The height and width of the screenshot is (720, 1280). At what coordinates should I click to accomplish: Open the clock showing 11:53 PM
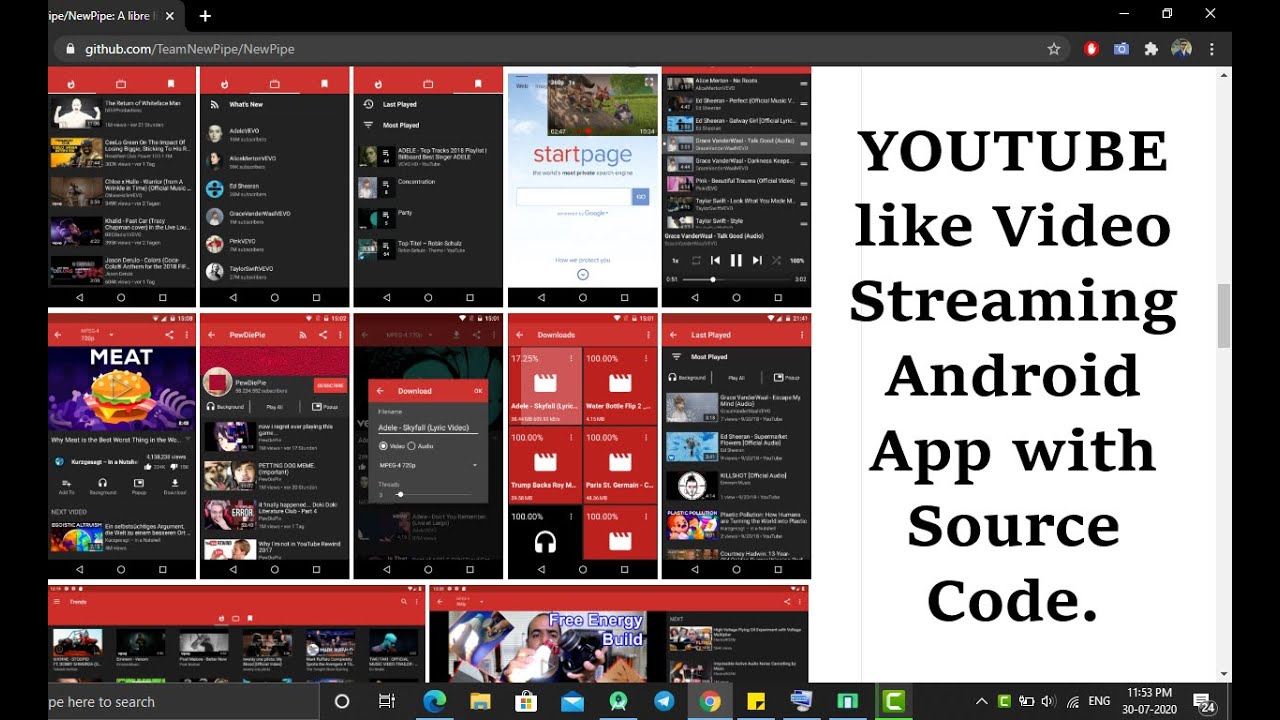(x=1148, y=701)
